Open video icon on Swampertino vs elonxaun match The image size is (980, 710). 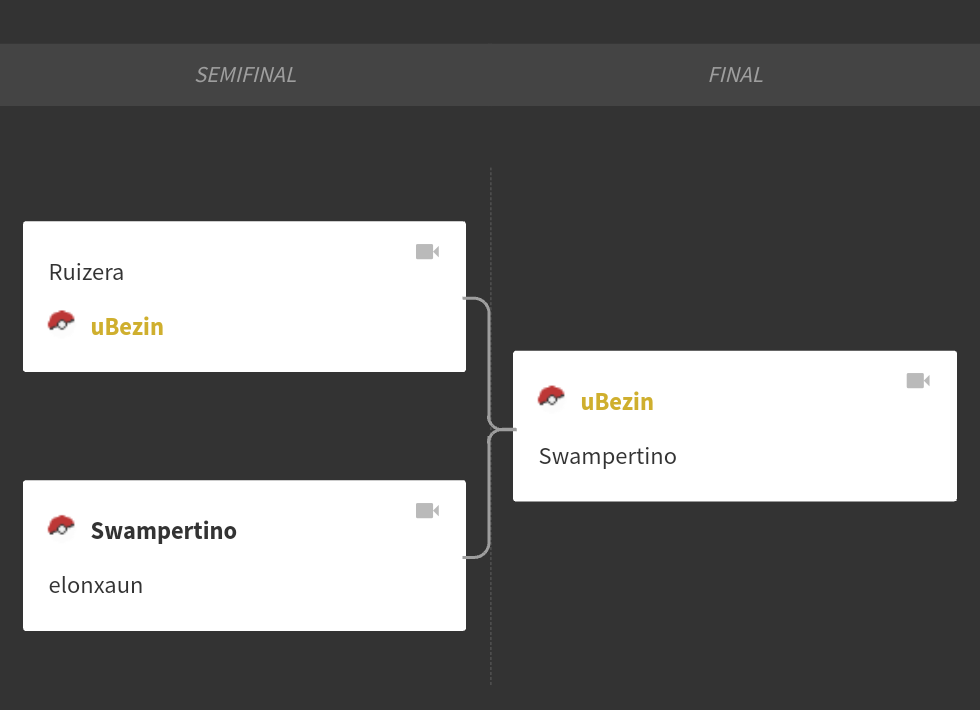click(428, 511)
